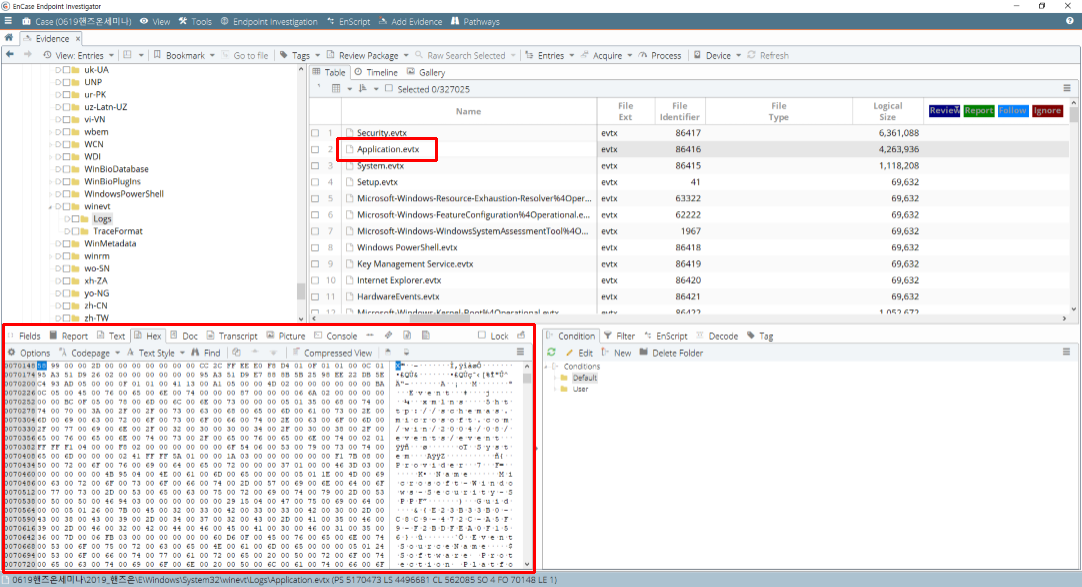The width and height of the screenshot is (1082, 587).
Task: Click the table columns grid icon
Action: click(x=336, y=89)
